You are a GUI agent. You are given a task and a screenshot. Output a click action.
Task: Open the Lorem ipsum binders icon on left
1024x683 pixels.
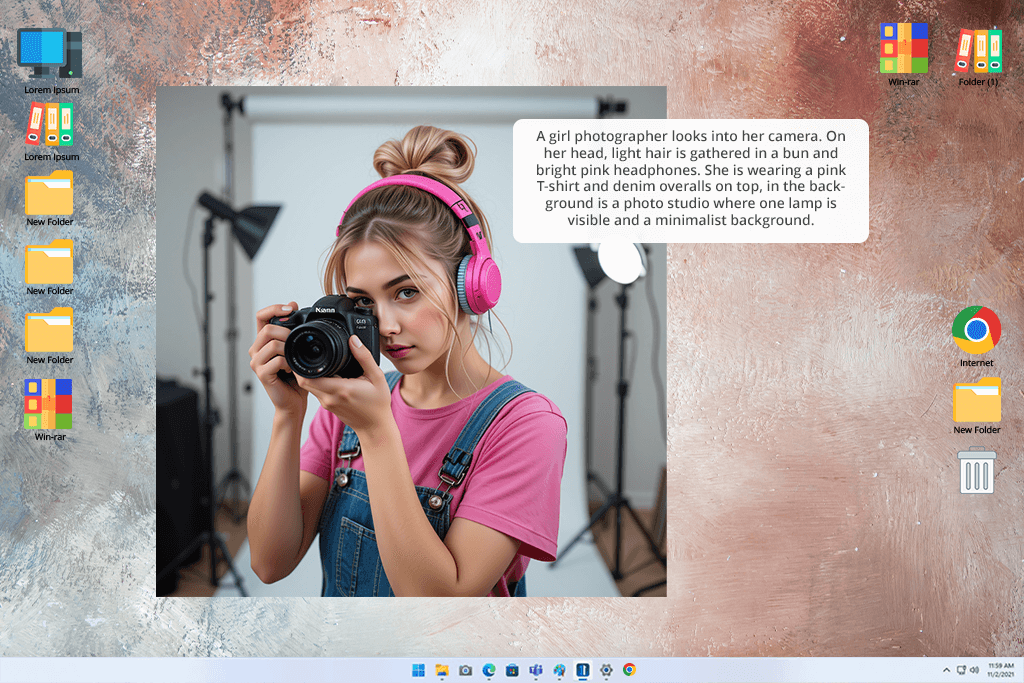tap(50, 124)
